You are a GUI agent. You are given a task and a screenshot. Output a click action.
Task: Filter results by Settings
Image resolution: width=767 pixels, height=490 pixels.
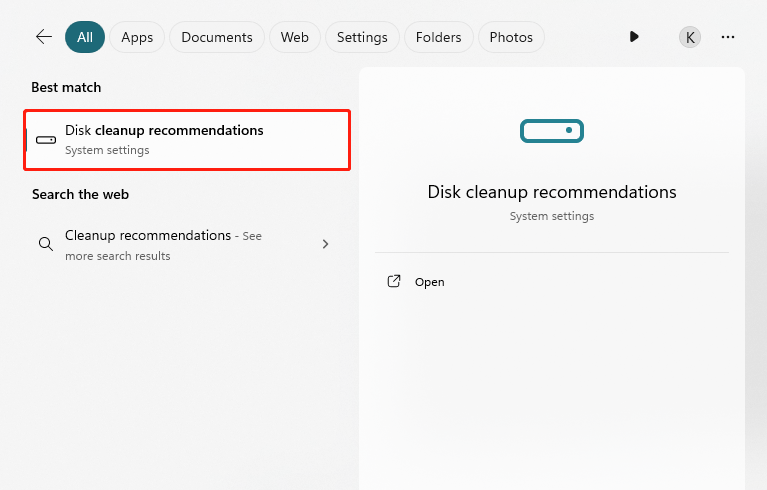[362, 37]
